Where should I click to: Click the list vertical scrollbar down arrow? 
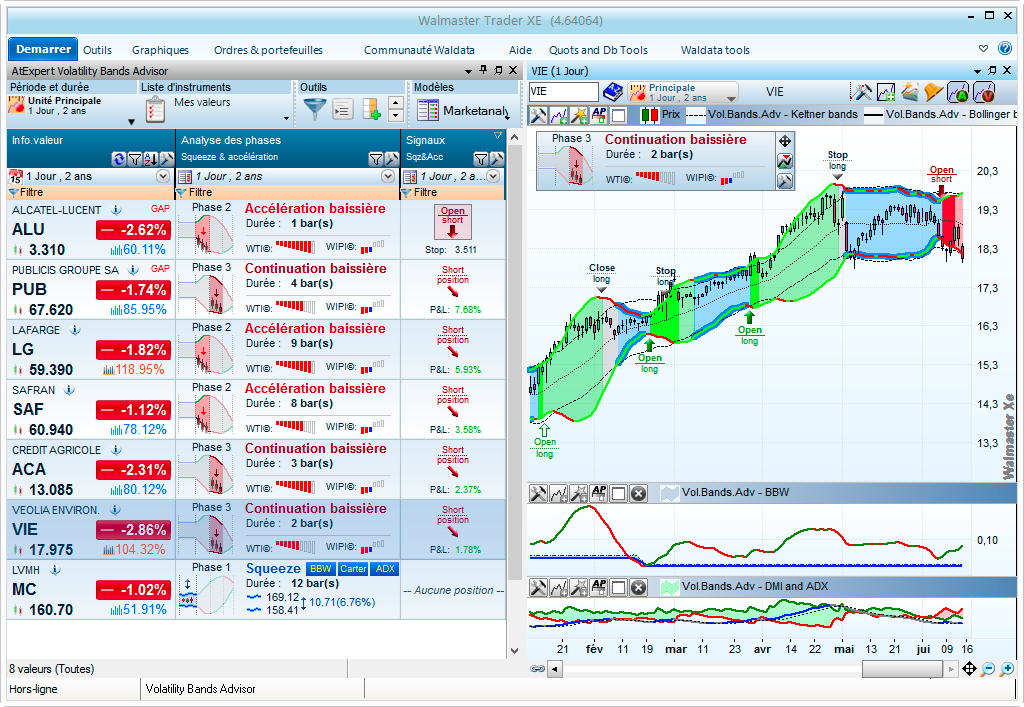coord(514,651)
